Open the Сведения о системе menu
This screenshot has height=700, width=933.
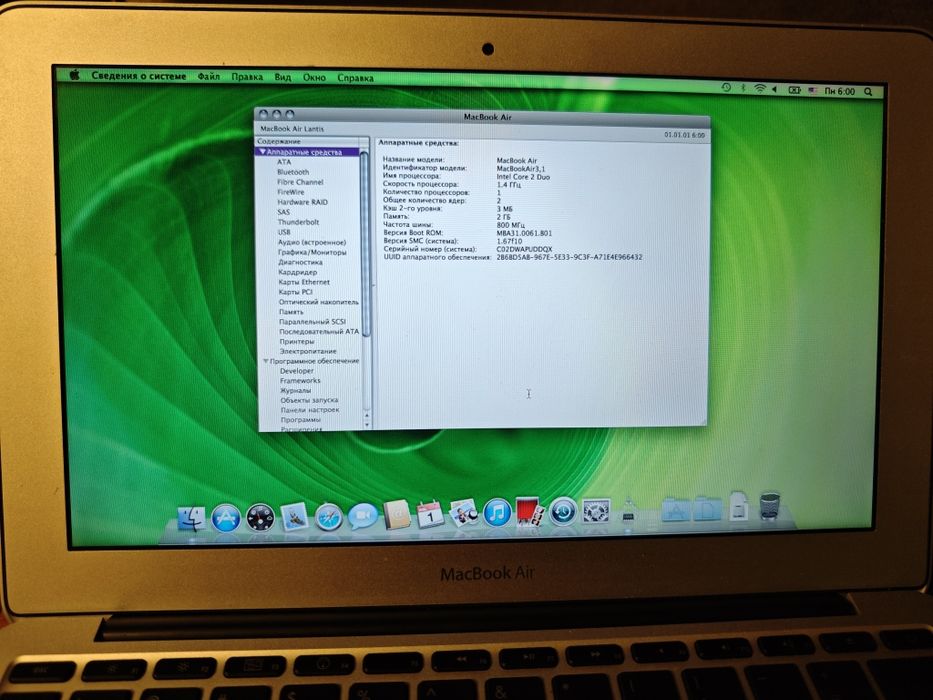point(139,76)
